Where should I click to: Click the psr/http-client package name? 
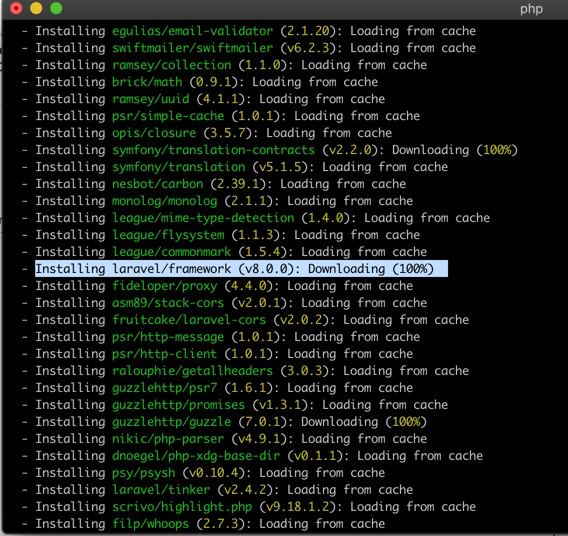click(164, 354)
